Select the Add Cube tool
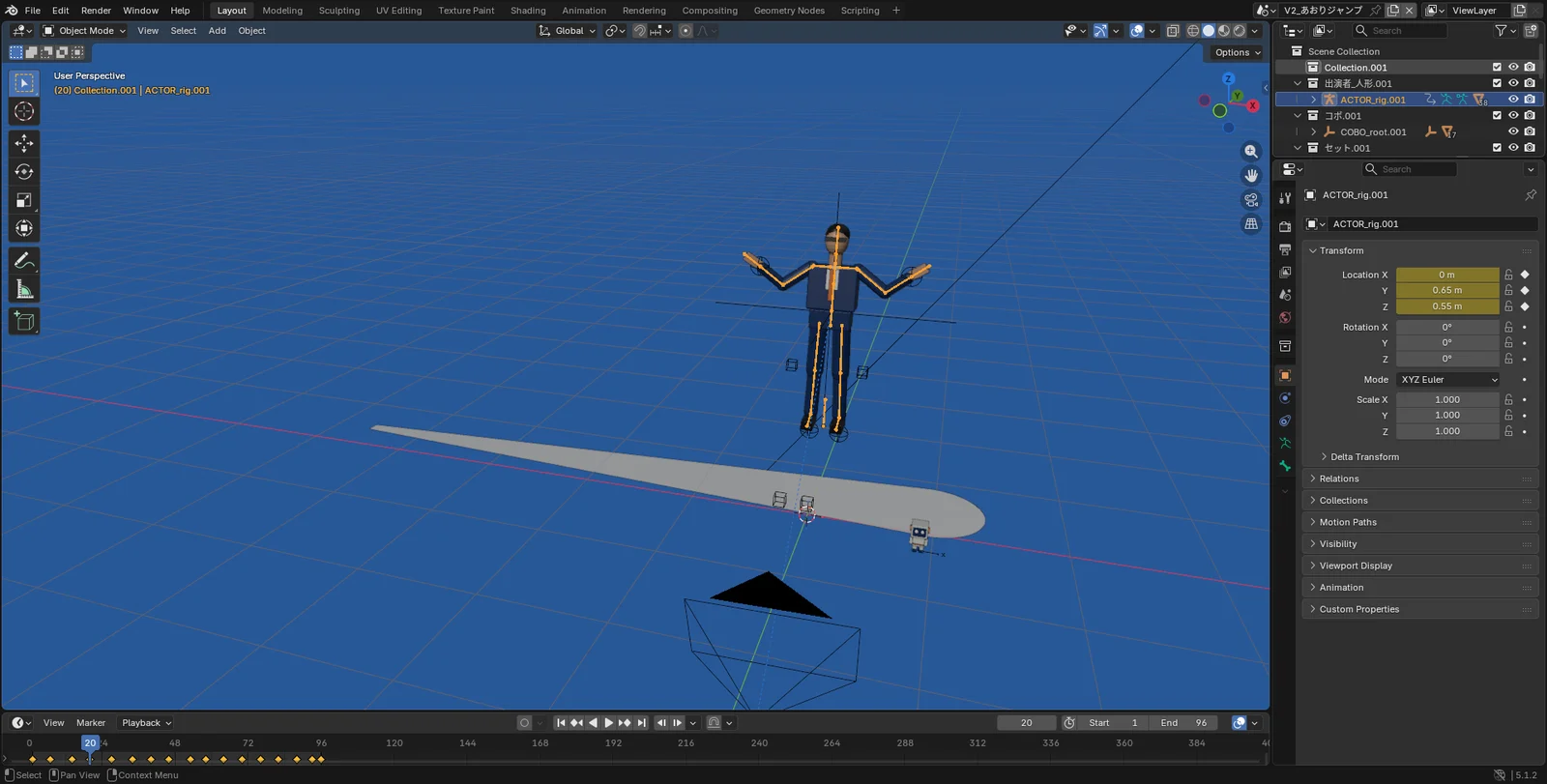Image resolution: width=1547 pixels, height=784 pixels. (x=24, y=321)
